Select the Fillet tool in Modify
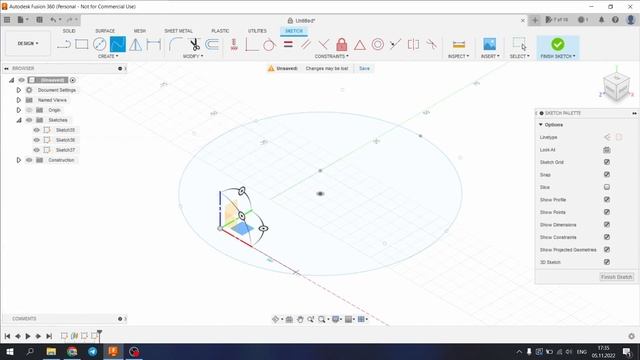This screenshot has width=640, height=360. (176, 44)
